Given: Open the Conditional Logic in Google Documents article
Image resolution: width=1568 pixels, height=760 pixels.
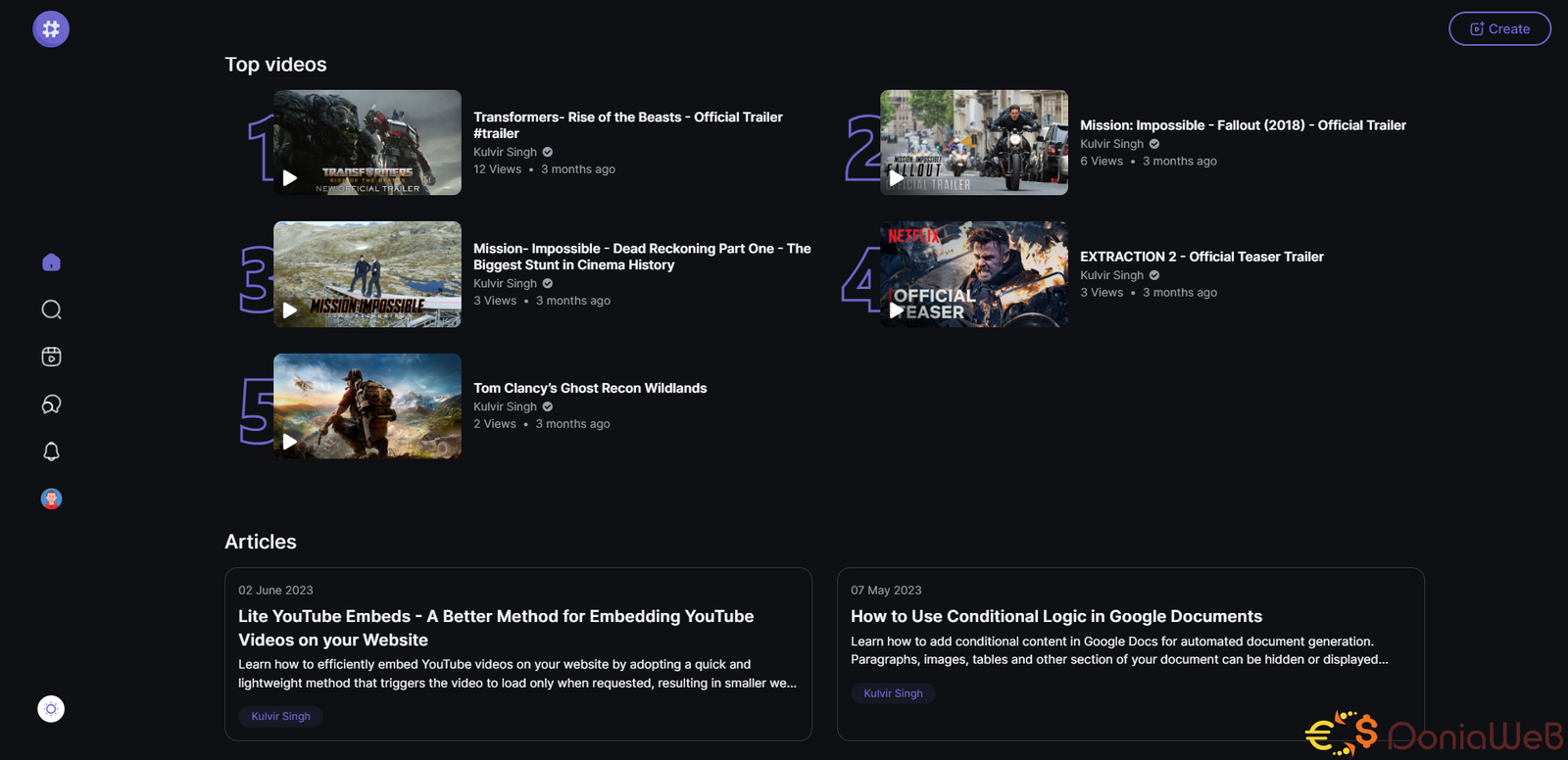Looking at the screenshot, I should click(1056, 616).
